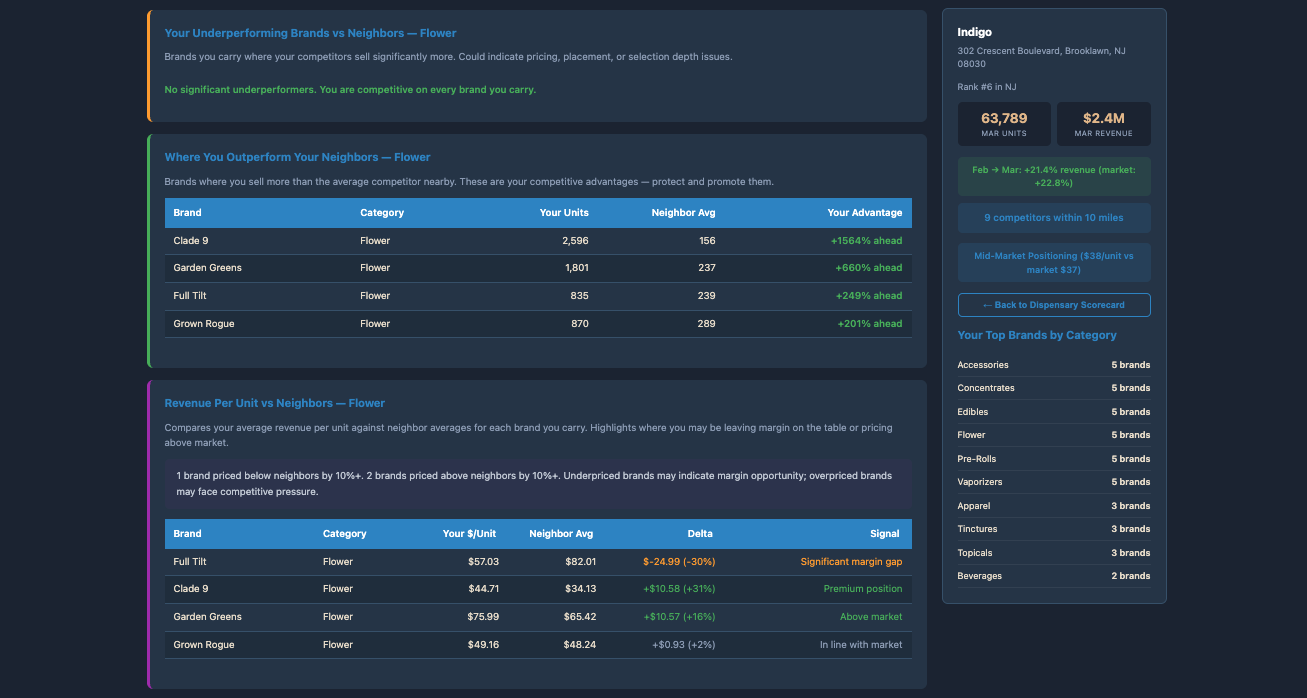The height and width of the screenshot is (698, 1307).
Task: Click $82.01 neighbor average value
Action: pos(580,562)
